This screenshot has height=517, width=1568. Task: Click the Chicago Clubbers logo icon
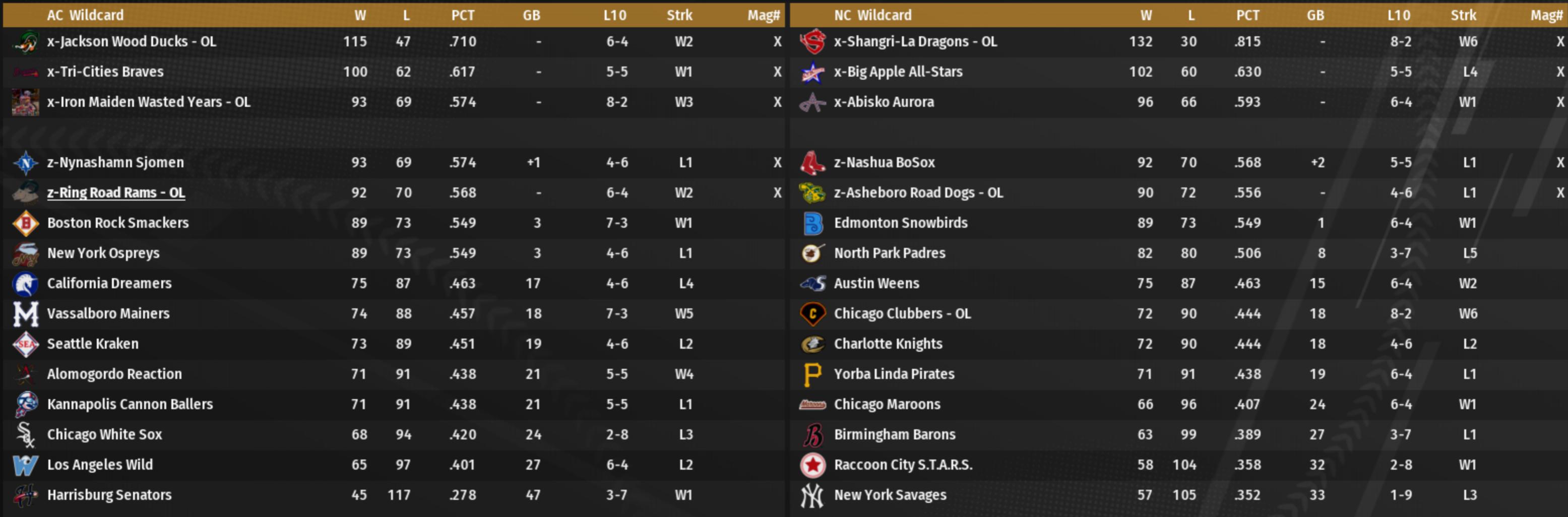click(812, 314)
